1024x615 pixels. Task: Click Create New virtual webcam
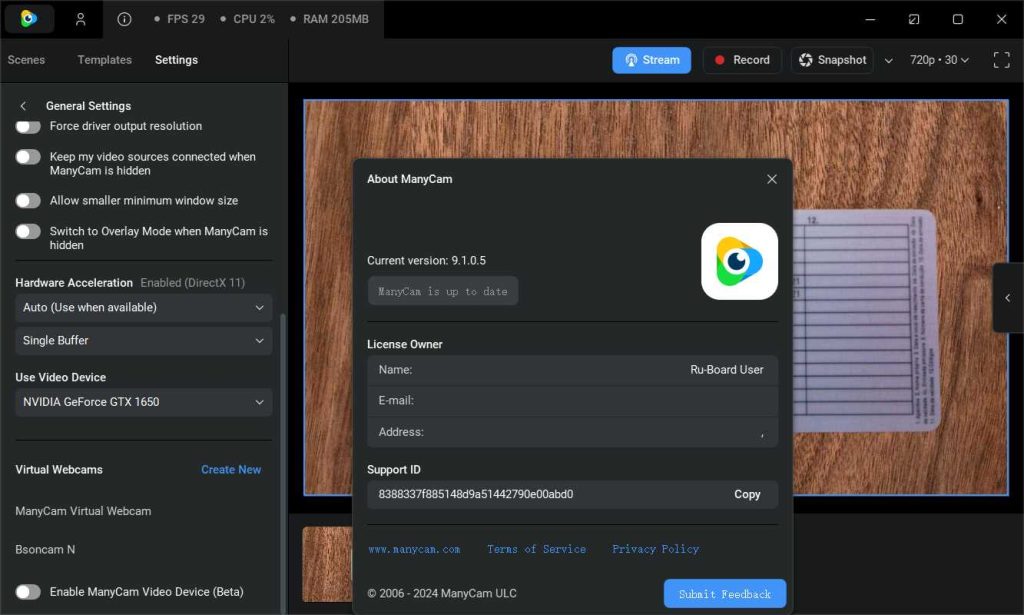(231, 469)
